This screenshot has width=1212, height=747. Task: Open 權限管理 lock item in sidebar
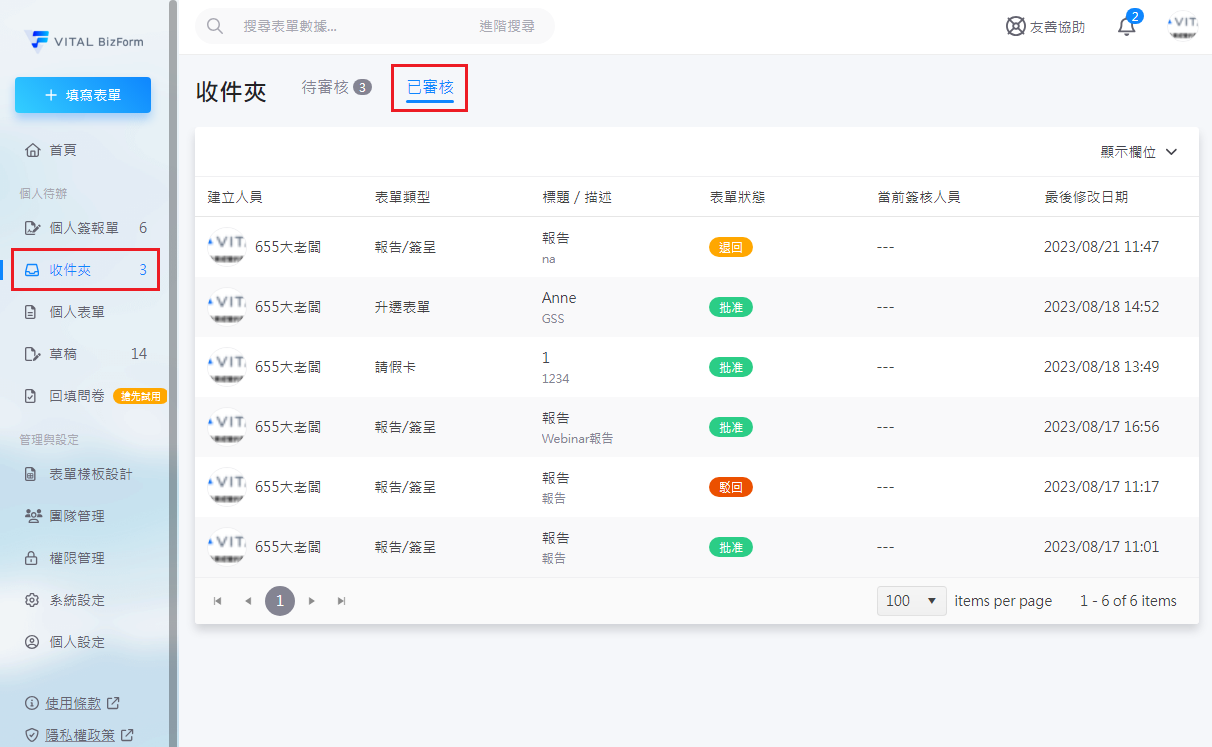pos(76,558)
